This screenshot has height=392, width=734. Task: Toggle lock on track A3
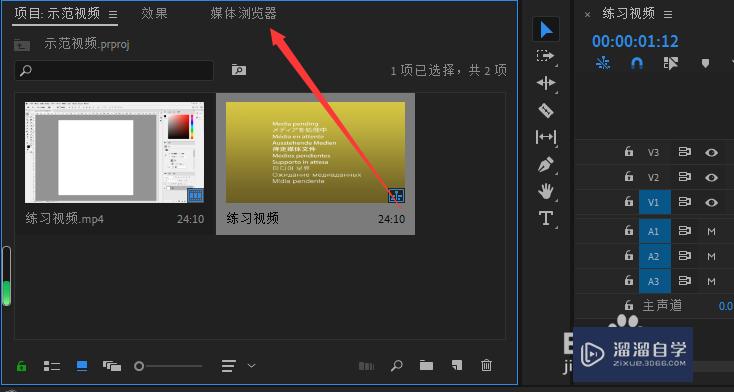pos(629,281)
